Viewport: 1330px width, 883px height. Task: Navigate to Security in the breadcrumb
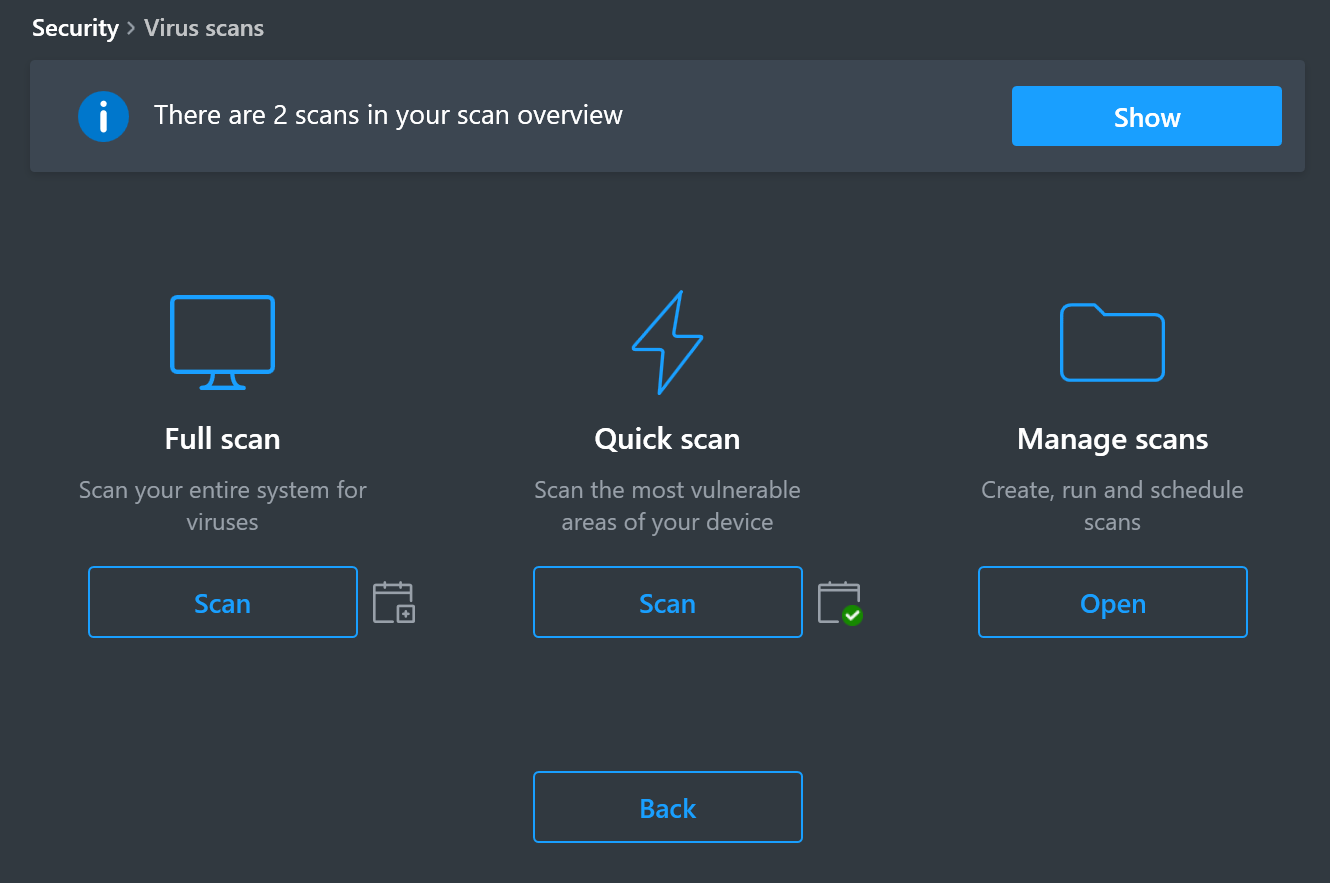(x=75, y=28)
